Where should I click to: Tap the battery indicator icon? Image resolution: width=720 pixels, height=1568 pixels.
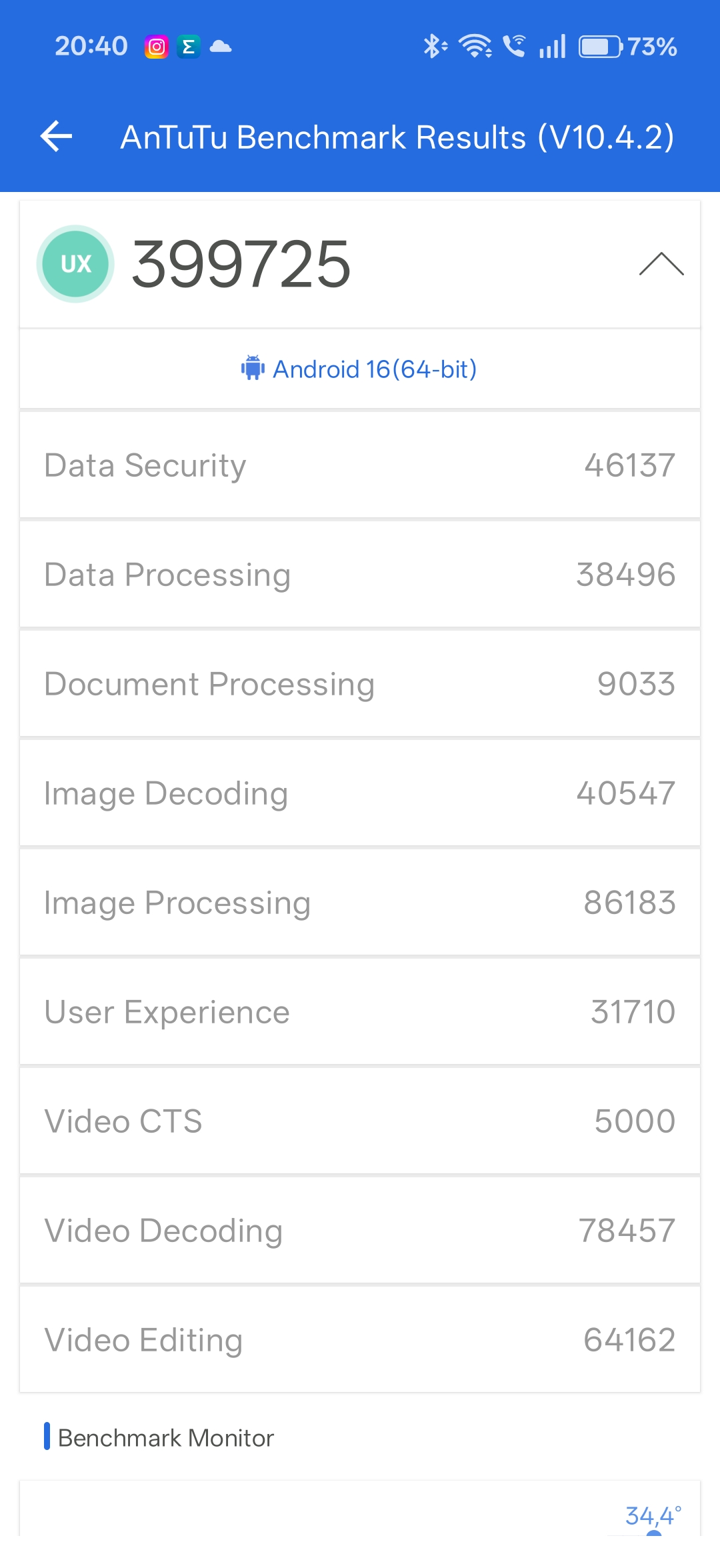tap(600, 47)
